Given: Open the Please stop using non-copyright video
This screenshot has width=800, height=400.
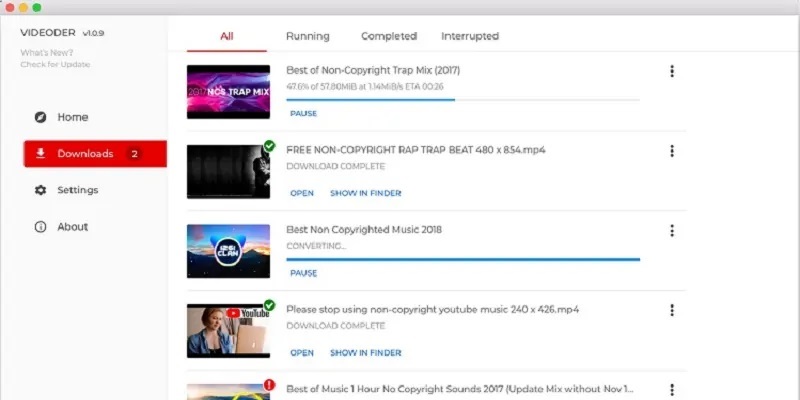Looking at the screenshot, I should click(x=302, y=353).
